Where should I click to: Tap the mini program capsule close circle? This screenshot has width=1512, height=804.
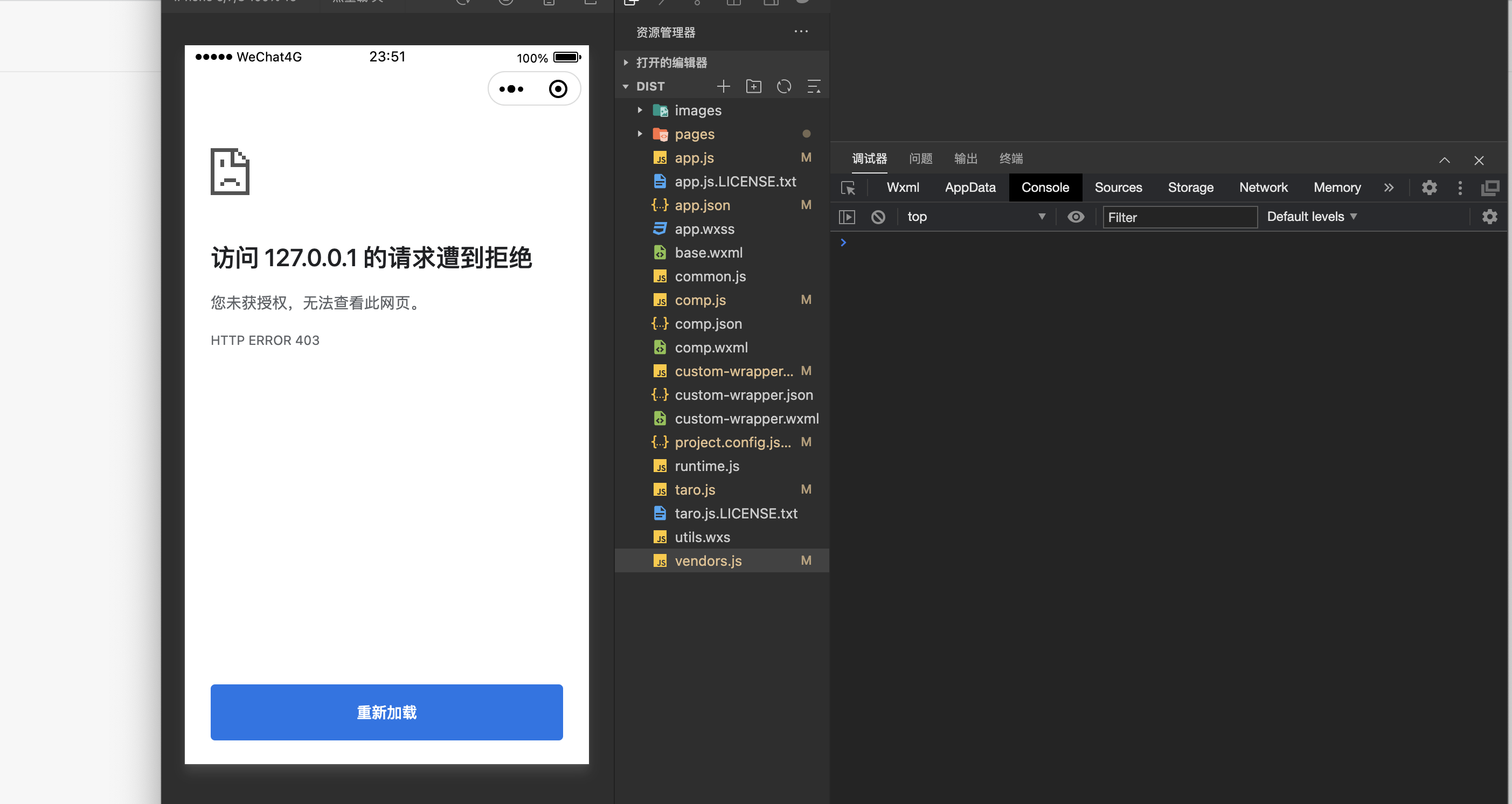[558, 89]
